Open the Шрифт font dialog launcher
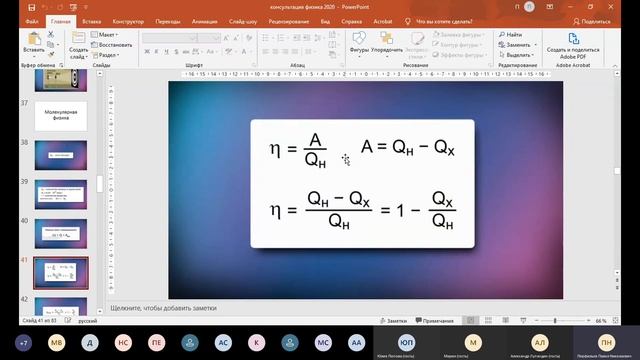This screenshot has height=360, width=640. (x=254, y=65)
